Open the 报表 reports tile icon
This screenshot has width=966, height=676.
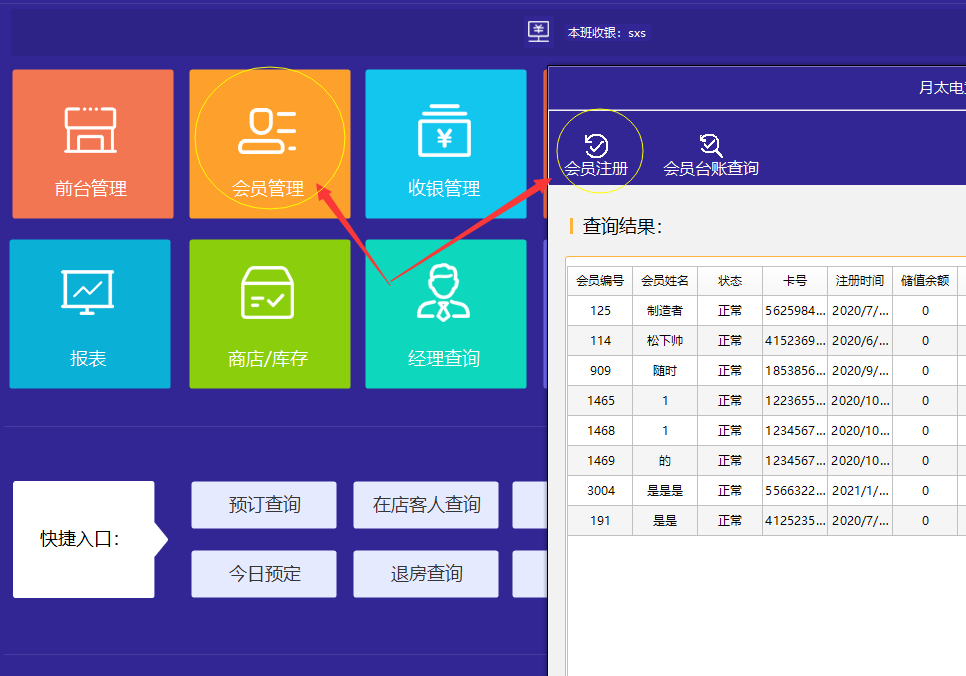(88, 292)
